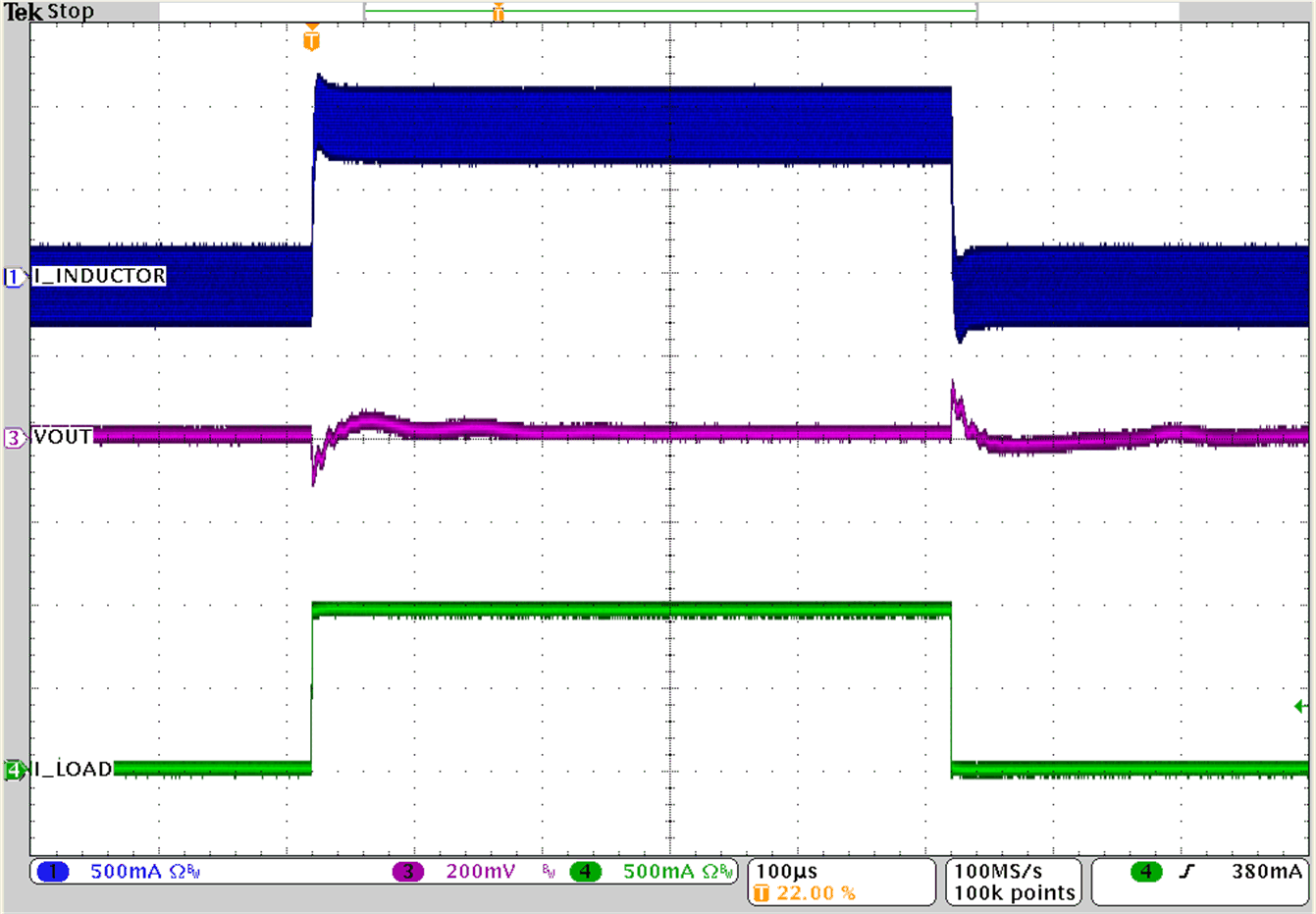This screenshot has height=914, width=1316.
Task: Click the channel 4 ground marker on the left edge
Action: (14, 770)
